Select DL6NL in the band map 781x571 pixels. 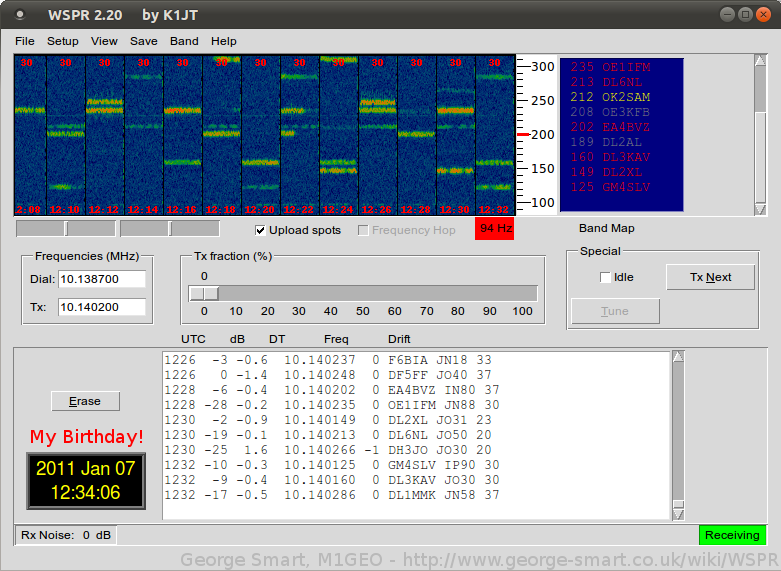coord(607,82)
